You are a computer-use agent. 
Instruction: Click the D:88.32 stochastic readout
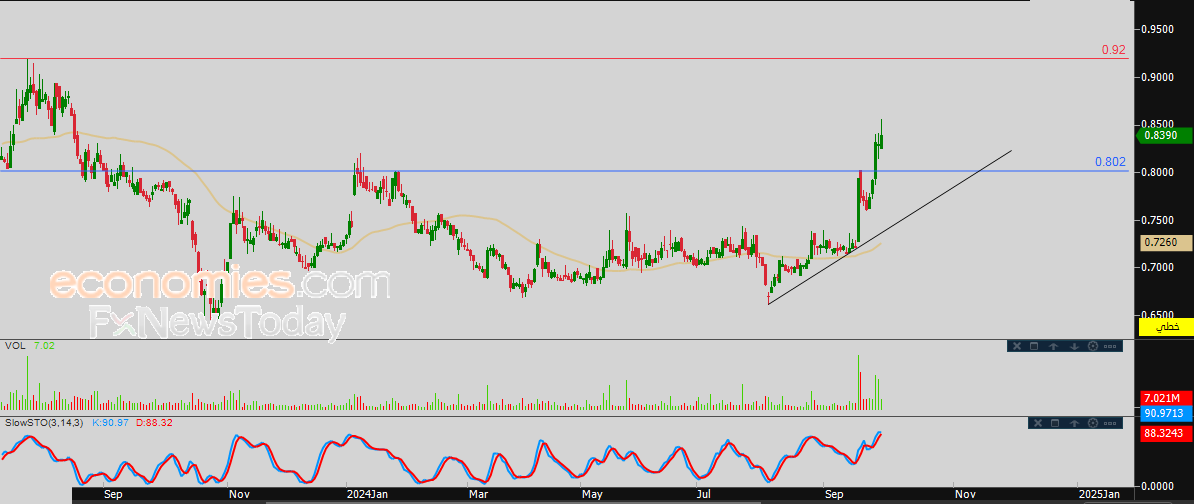coord(155,422)
